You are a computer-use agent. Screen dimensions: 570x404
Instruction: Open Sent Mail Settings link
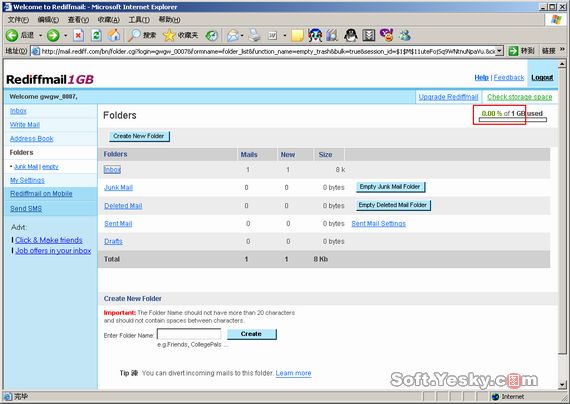coord(378,224)
